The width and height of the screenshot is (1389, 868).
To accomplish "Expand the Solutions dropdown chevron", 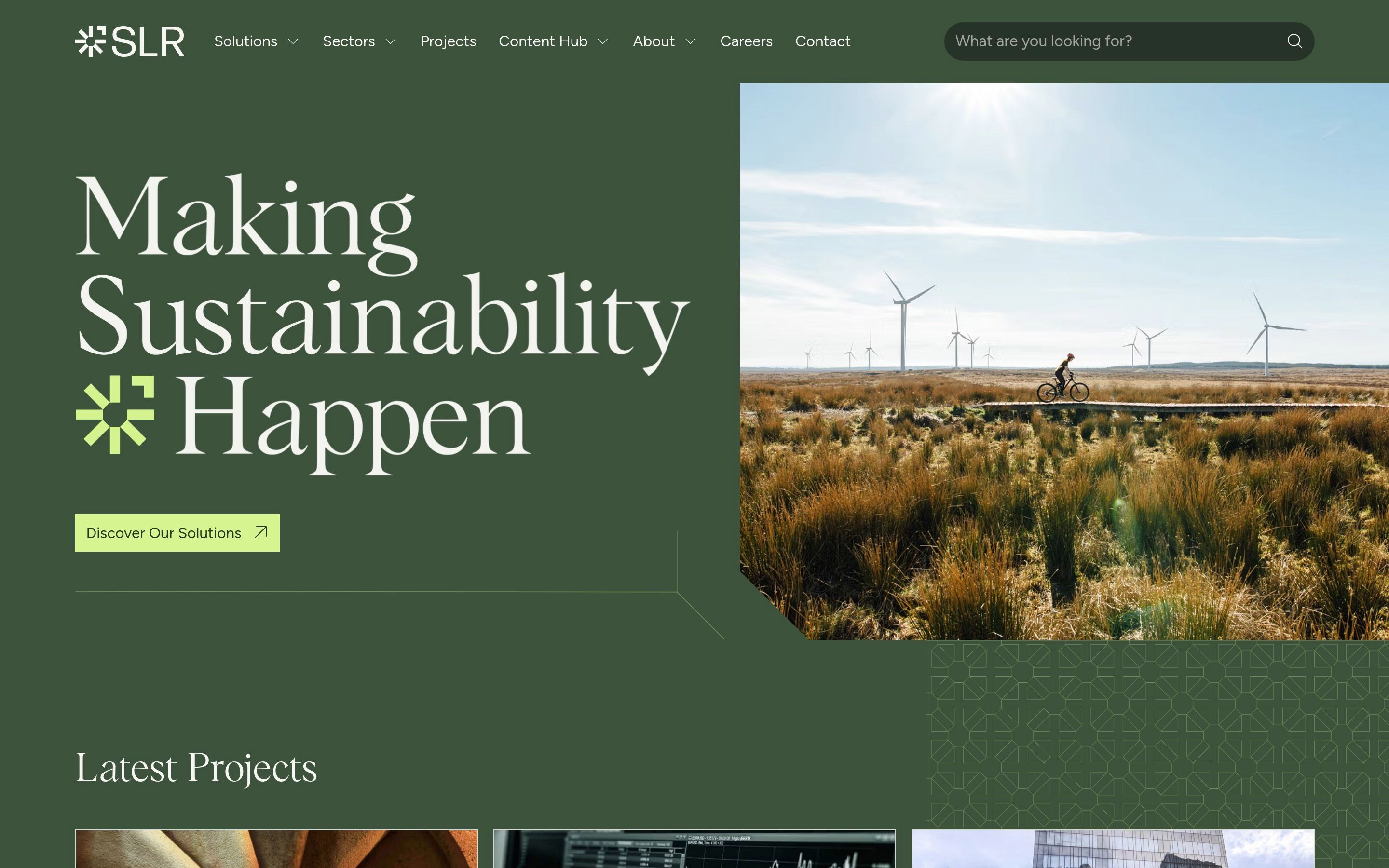I will coord(293,41).
